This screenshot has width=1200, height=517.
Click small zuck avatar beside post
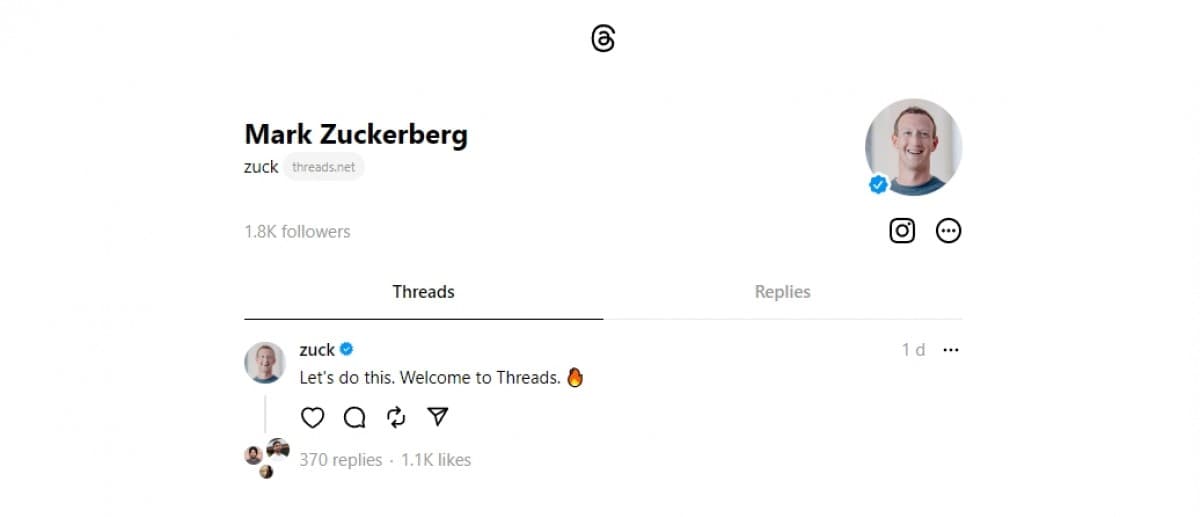pos(265,362)
